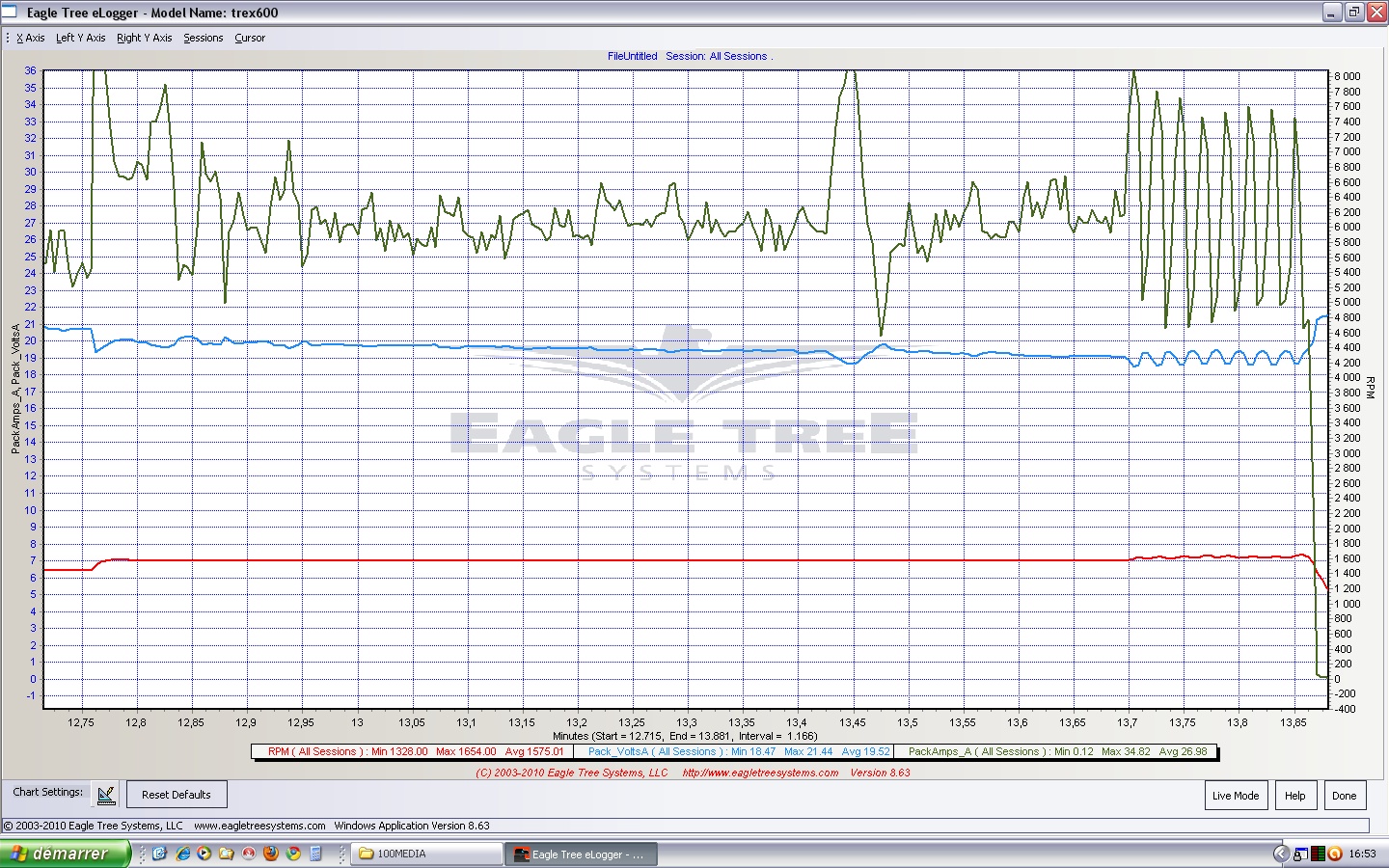
Task: Click the 36 tick on the left axis
Action: click(31, 70)
